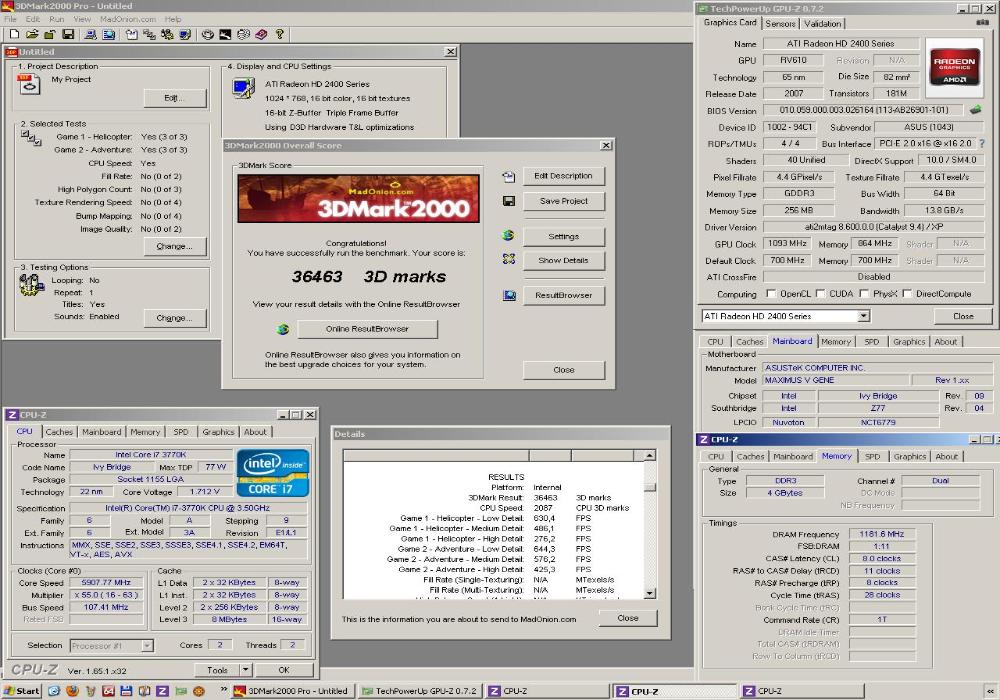Screen dimensions: 1000x700
Task: Open the Run menu in 3DMark2000
Action: 57,19
